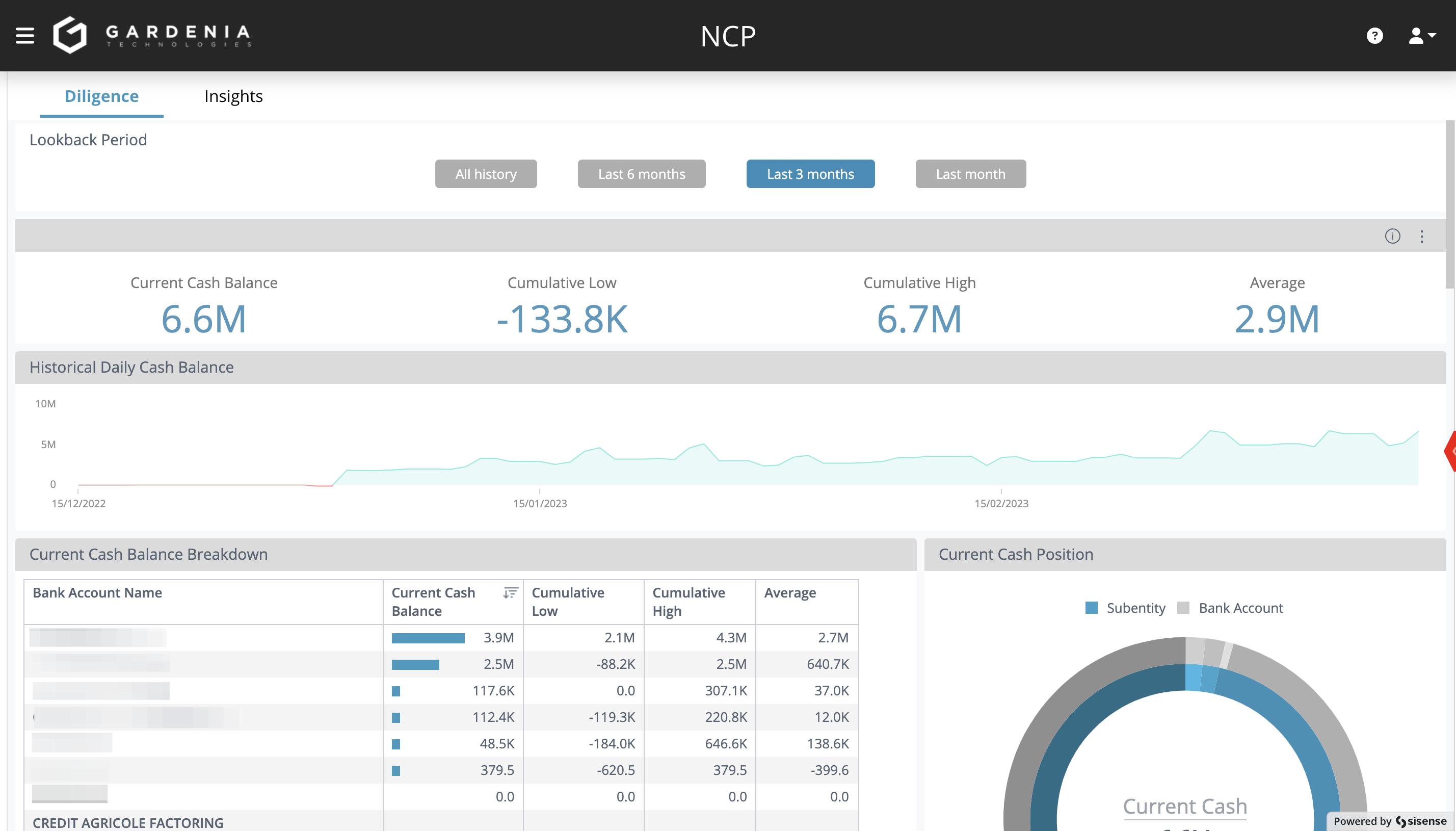Click the 48.5K balance cell
The height and width of the screenshot is (831, 1456).
click(x=453, y=744)
